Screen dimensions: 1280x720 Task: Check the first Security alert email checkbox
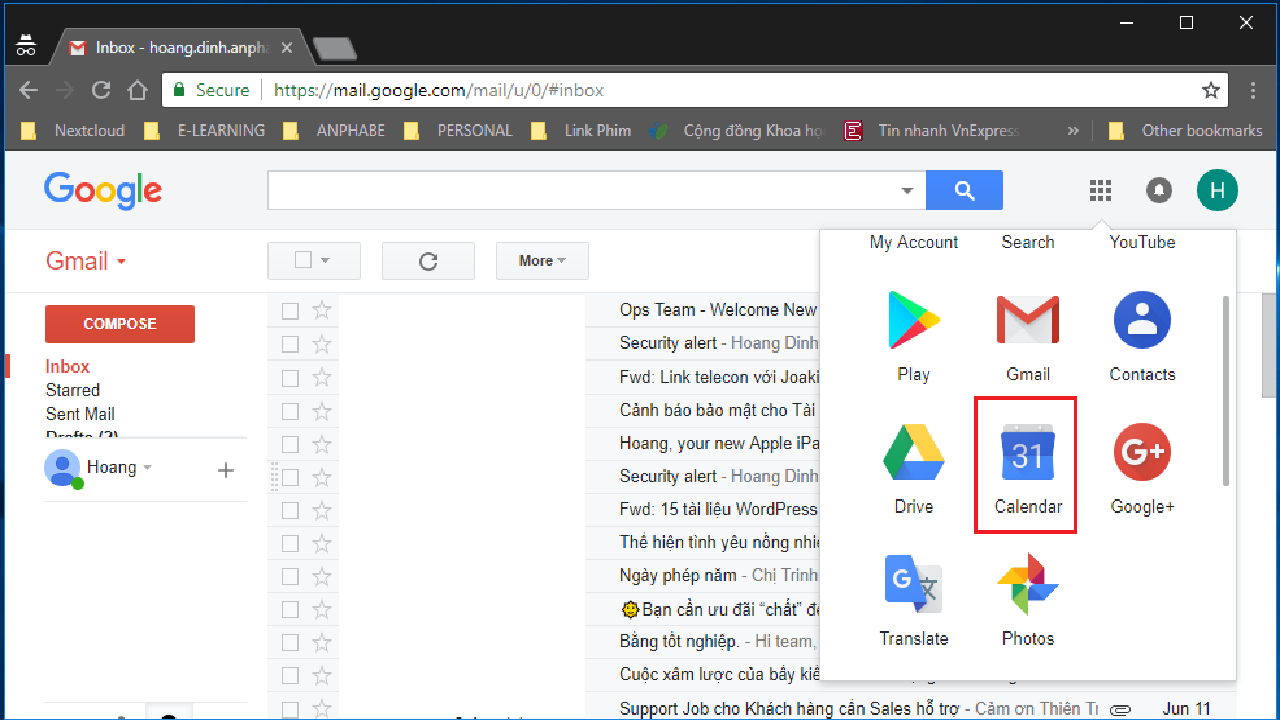290,344
